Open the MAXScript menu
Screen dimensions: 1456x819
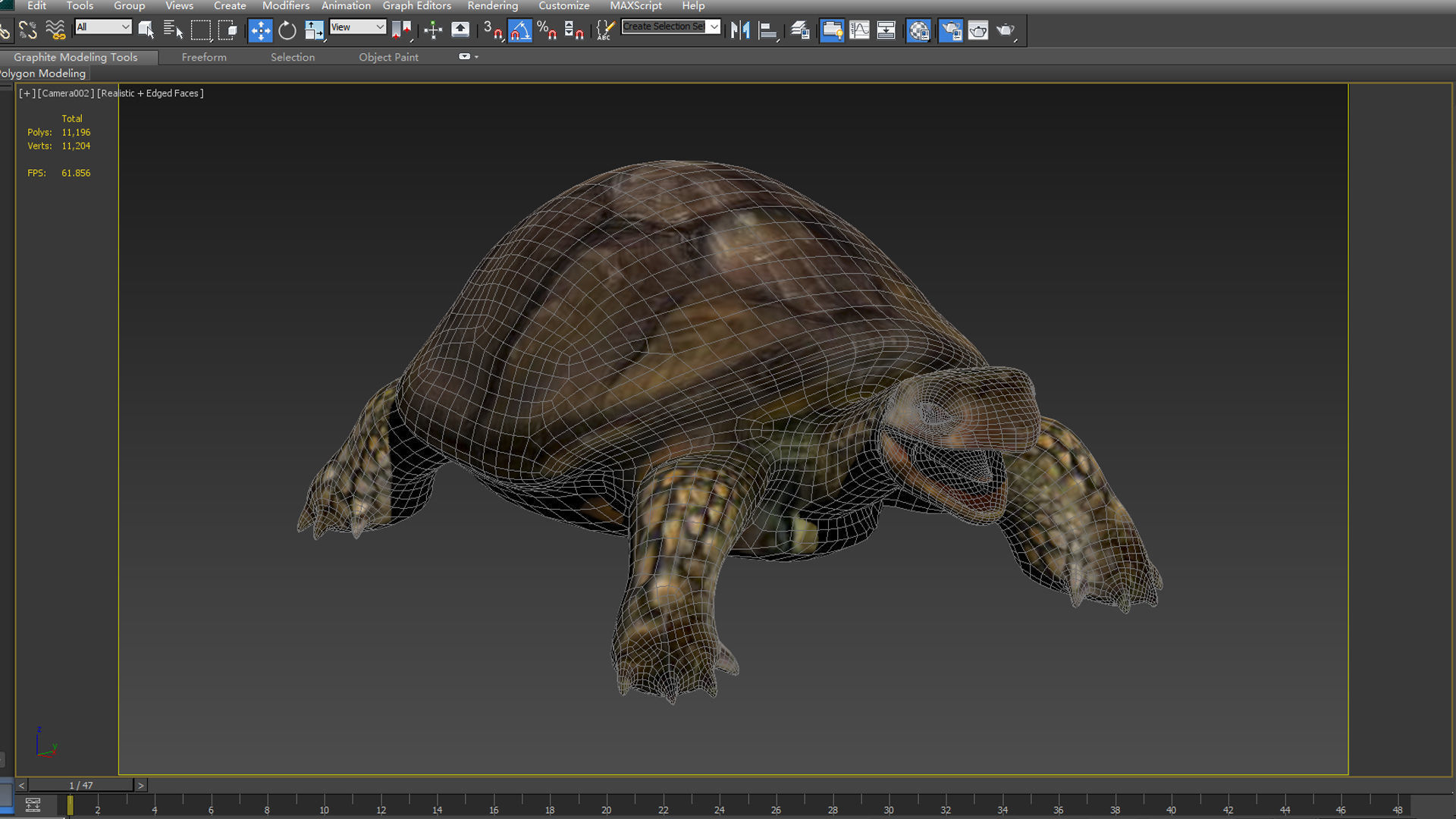click(x=635, y=6)
